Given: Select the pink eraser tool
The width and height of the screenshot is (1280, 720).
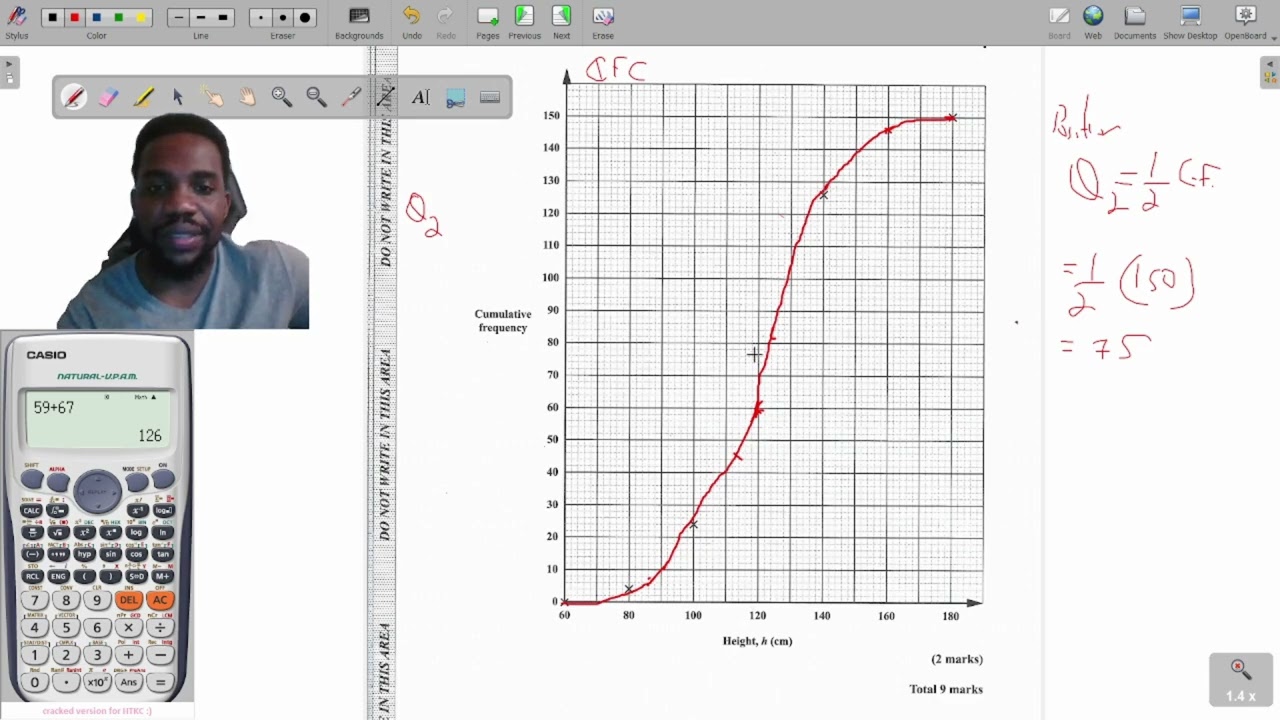Looking at the screenshot, I should click(x=108, y=97).
